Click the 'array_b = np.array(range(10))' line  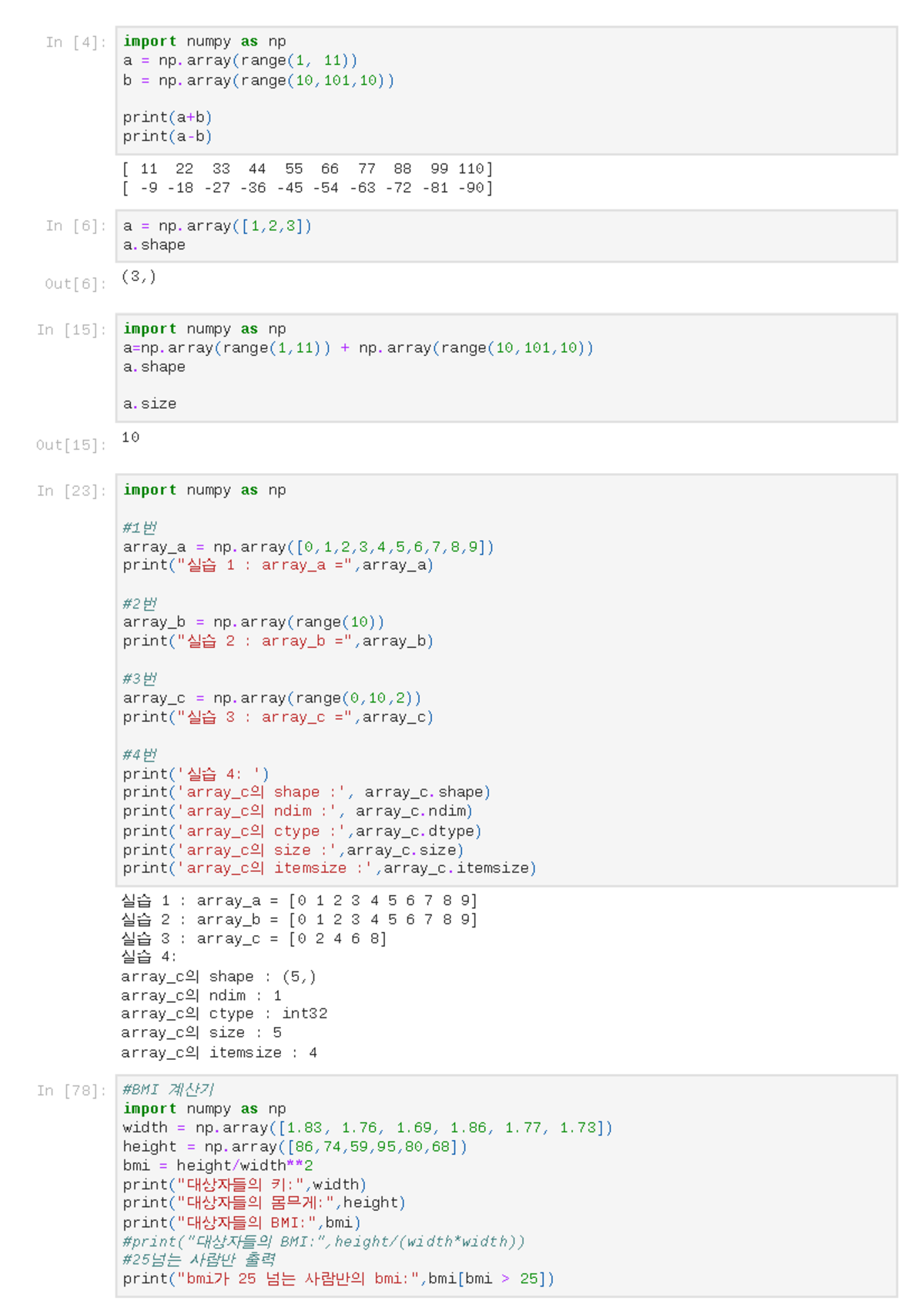(253, 622)
